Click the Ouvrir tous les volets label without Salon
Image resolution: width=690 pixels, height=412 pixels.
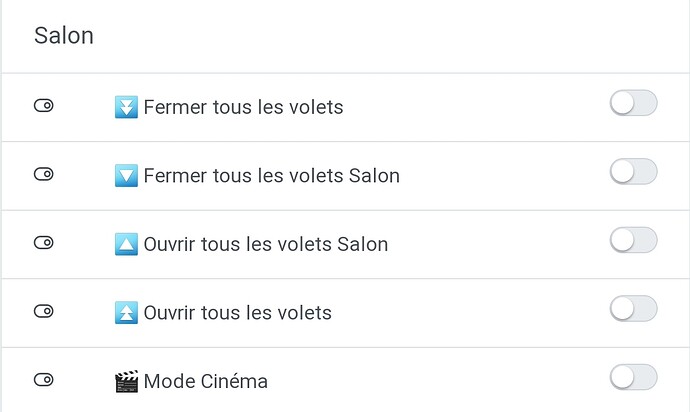[x=237, y=313]
